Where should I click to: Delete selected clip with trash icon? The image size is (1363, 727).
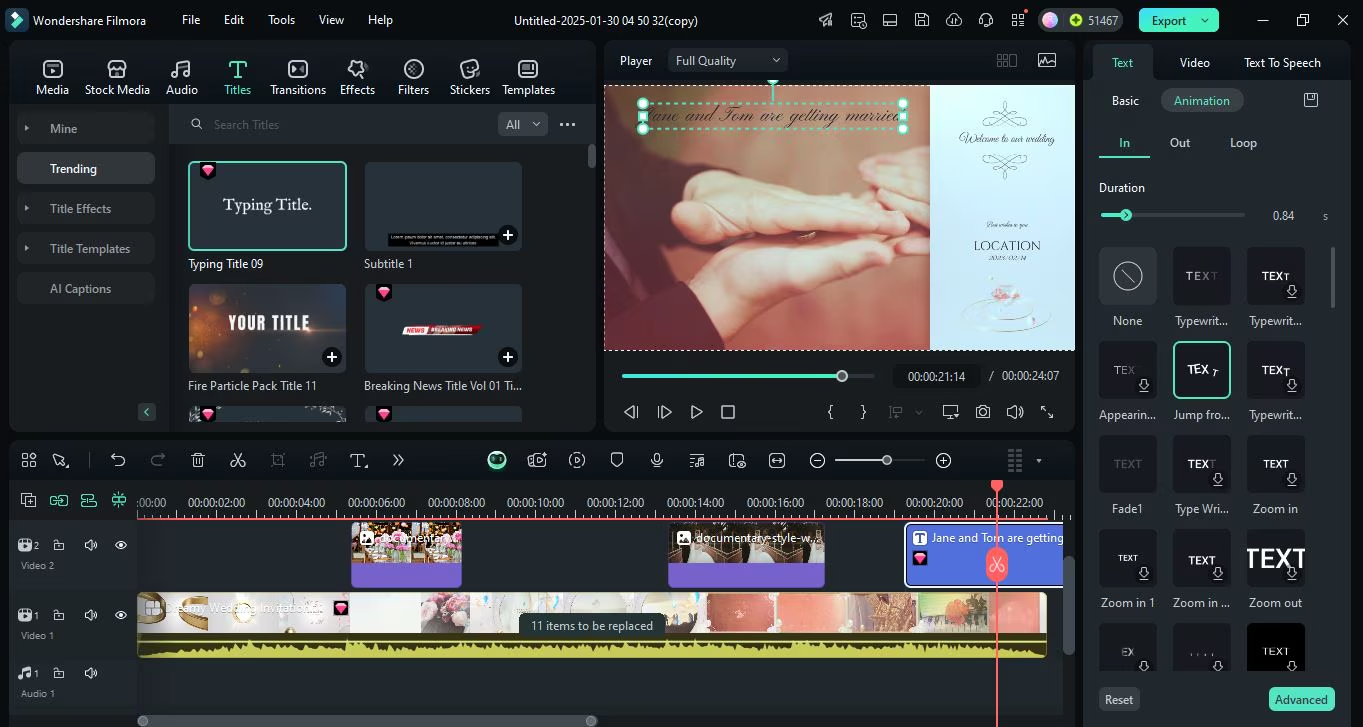click(198, 460)
